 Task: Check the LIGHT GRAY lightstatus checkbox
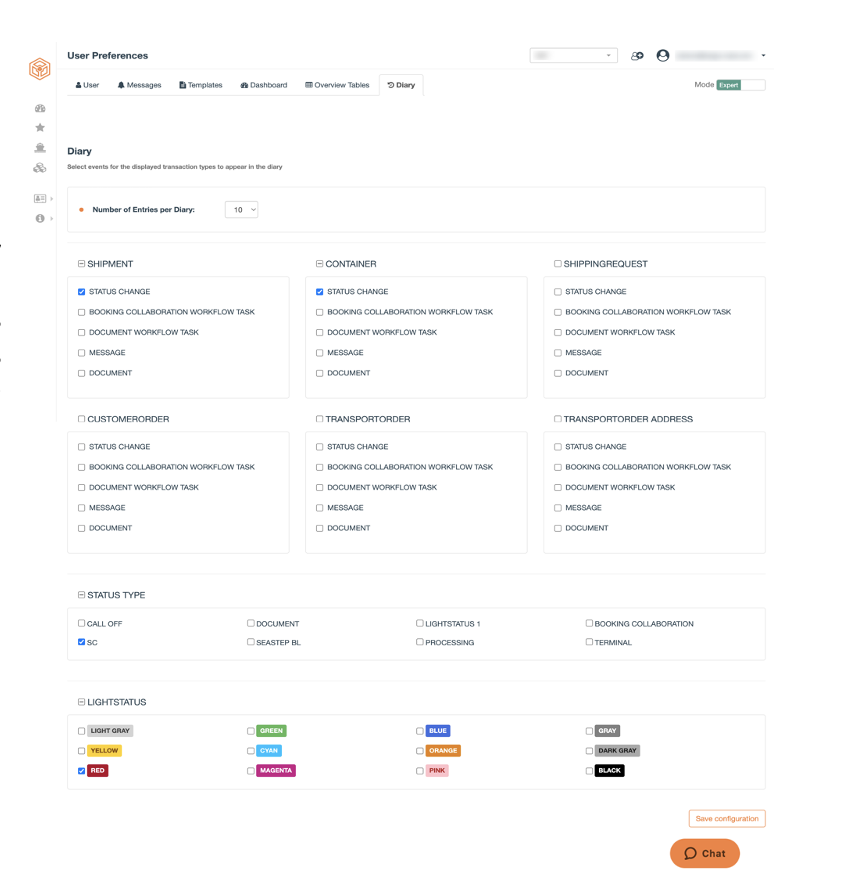(82, 731)
